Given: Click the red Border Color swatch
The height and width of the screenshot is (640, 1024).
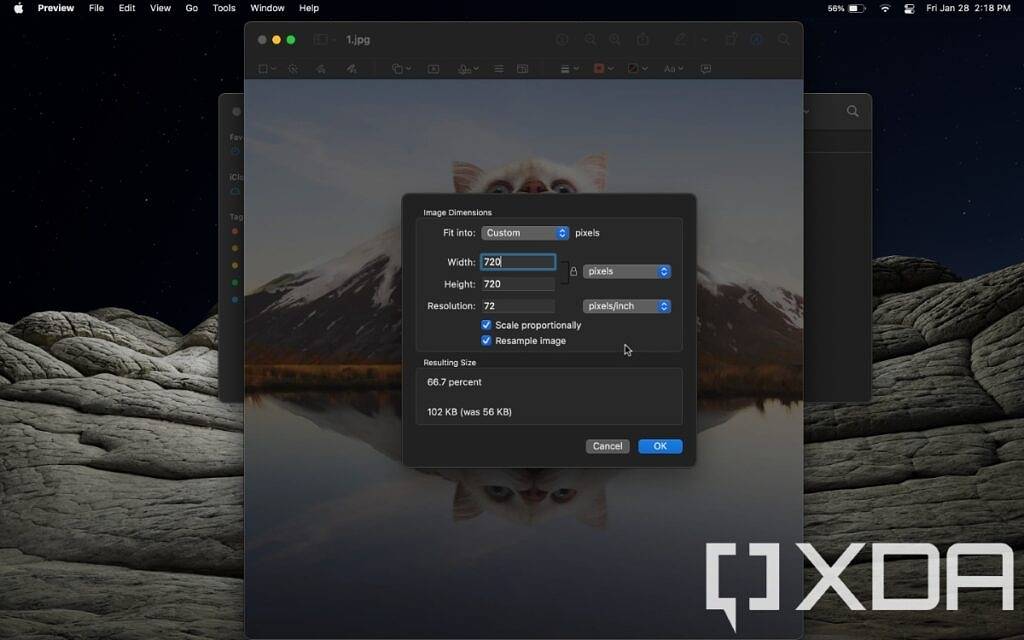Looking at the screenshot, I should pos(597,69).
